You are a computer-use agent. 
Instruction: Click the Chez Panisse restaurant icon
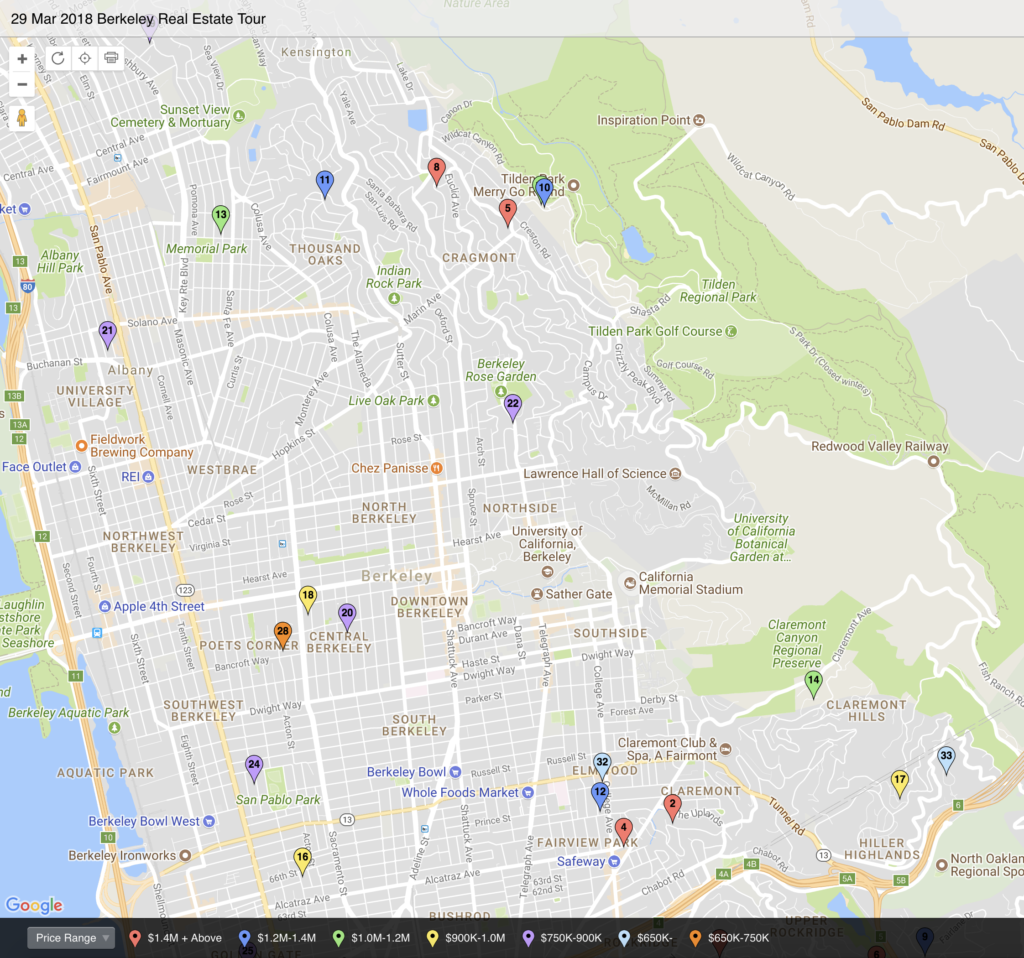click(x=437, y=468)
